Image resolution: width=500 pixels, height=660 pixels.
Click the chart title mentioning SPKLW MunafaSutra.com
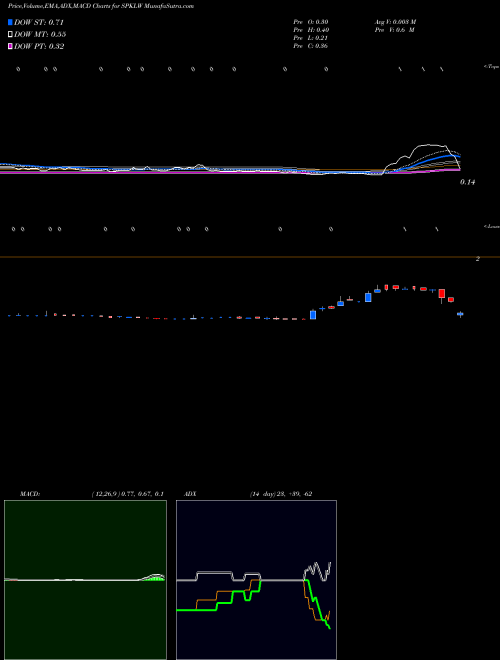[x=101, y=7]
